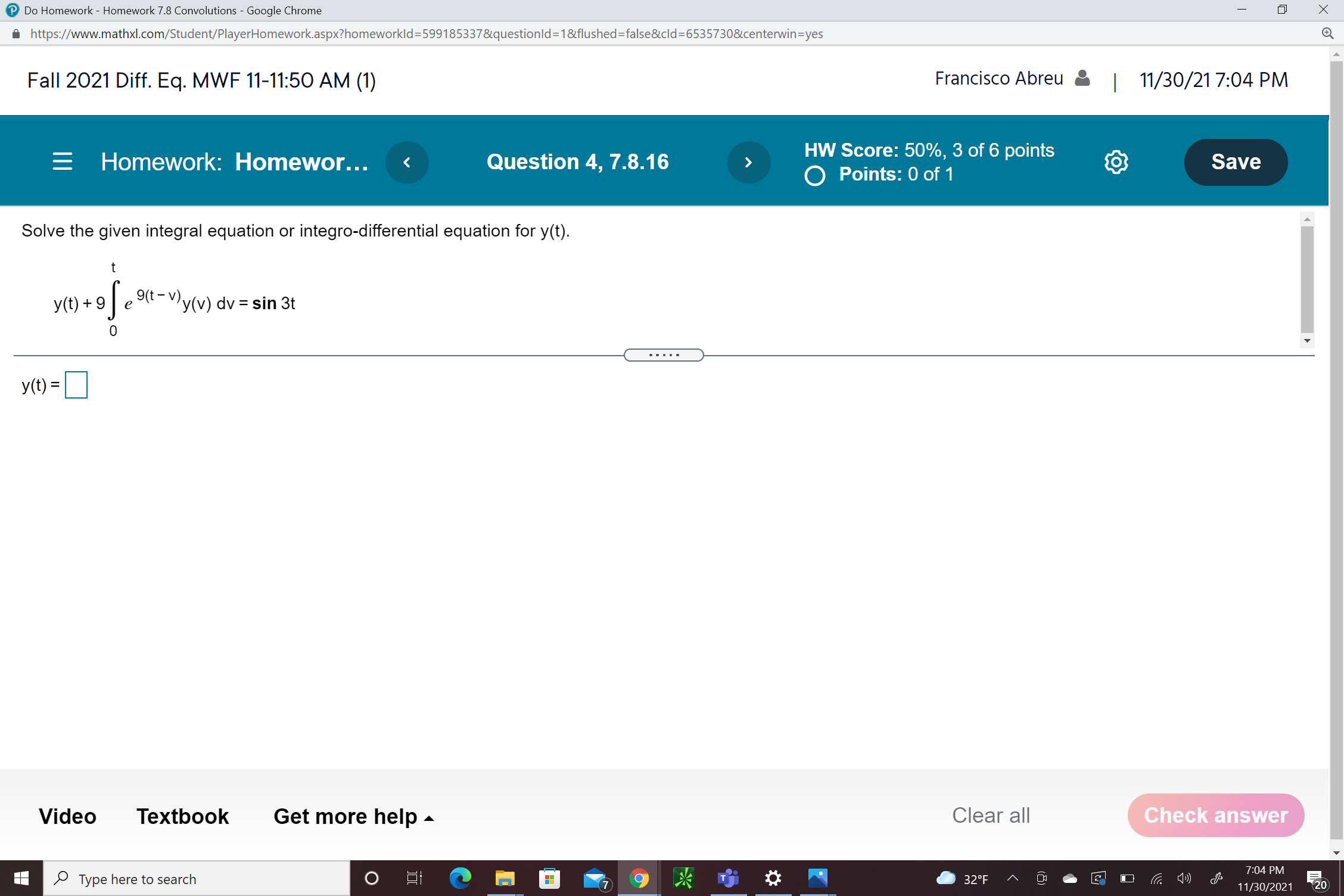This screenshot has height=896, width=1344.
Task: Open Microsoft Teams from the taskbar
Action: (x=727, y=878)
